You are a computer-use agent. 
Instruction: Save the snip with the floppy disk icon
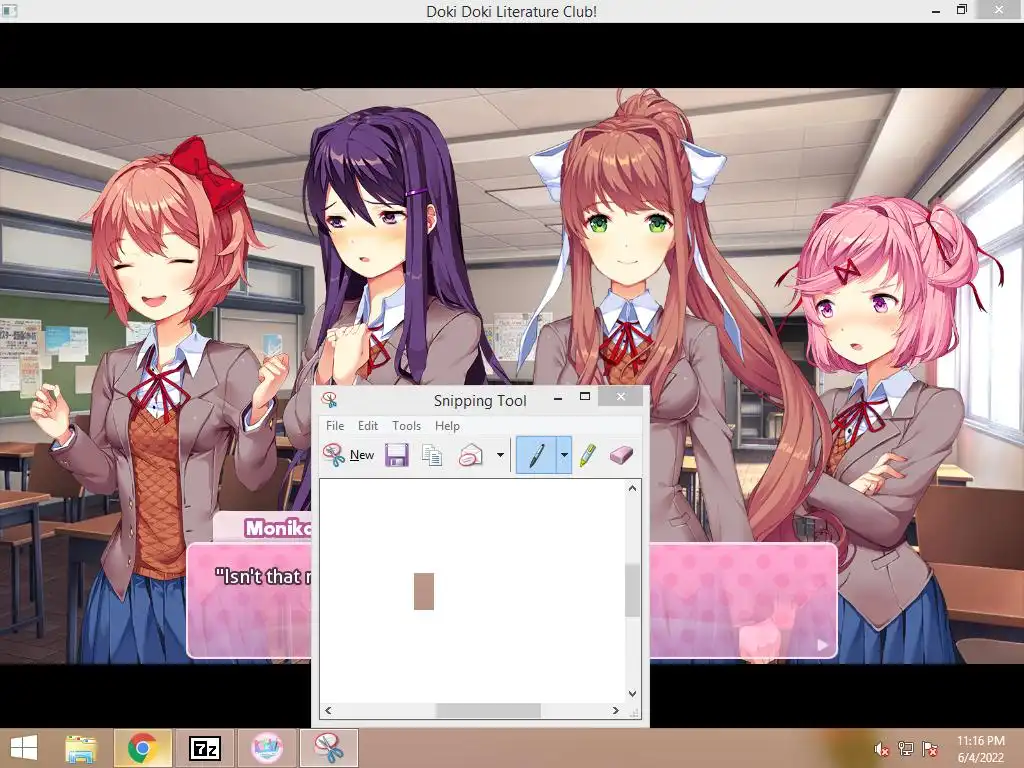pyautogui.click(x=396, y=455)
